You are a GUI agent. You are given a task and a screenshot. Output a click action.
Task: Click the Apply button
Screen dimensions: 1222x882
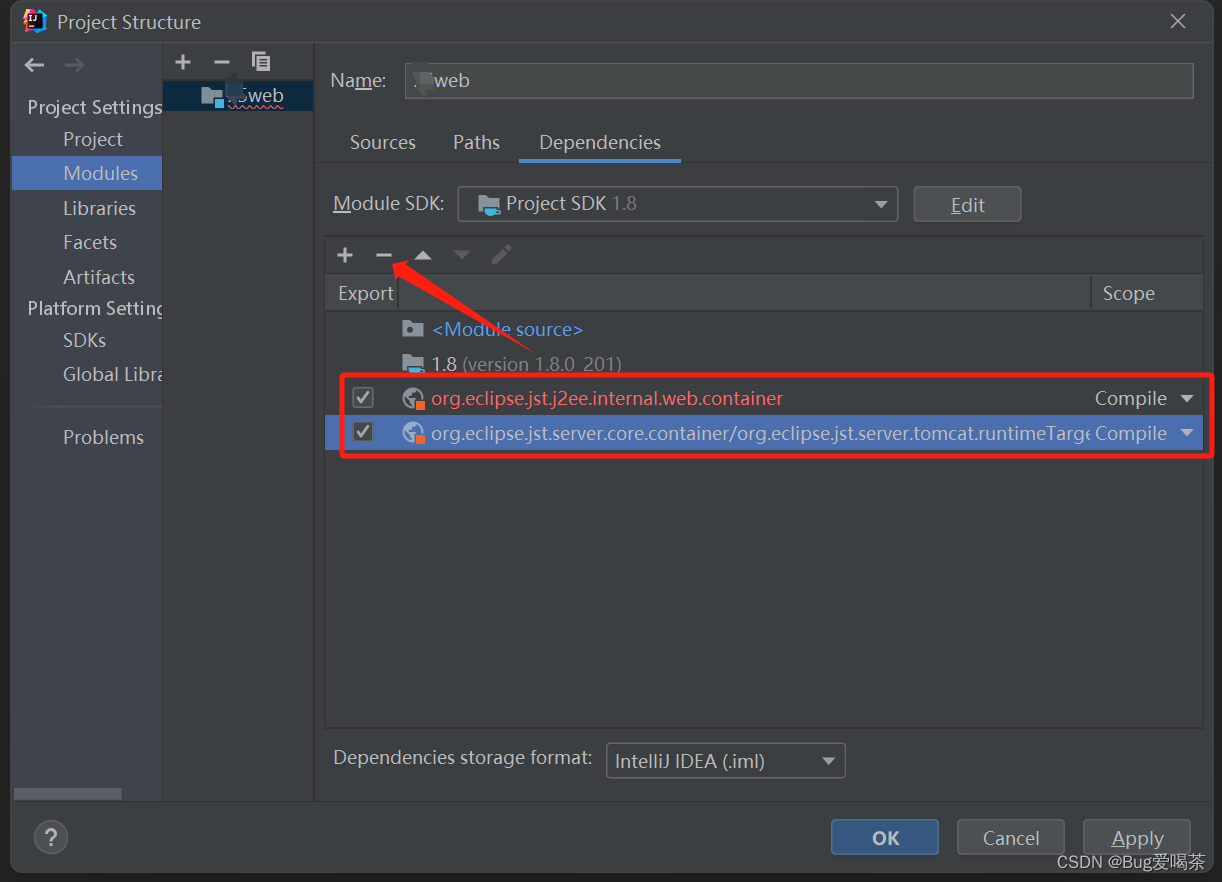(x=1137, y=838)
